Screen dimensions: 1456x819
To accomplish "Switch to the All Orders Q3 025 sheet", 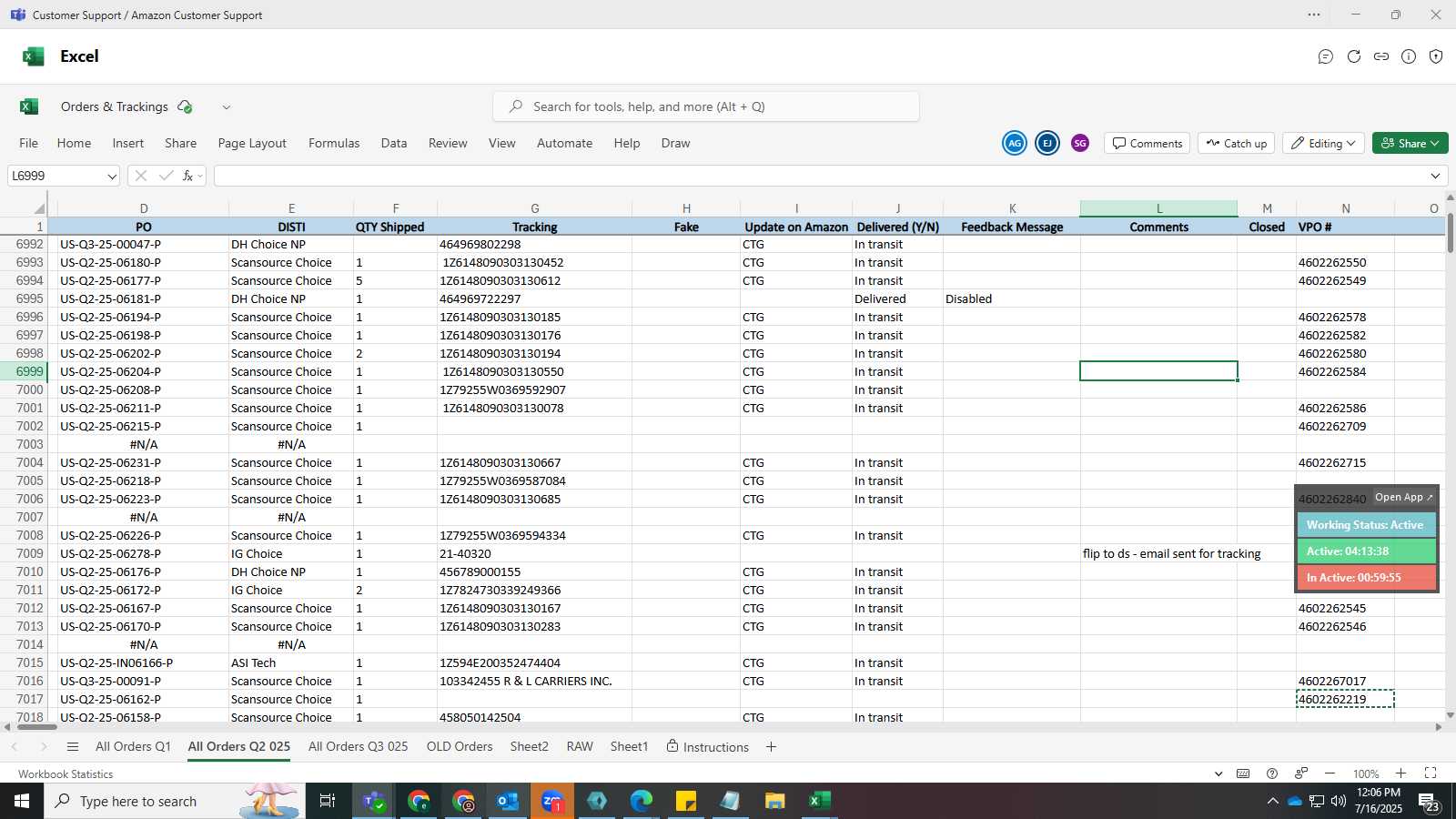I will [359, 746].
